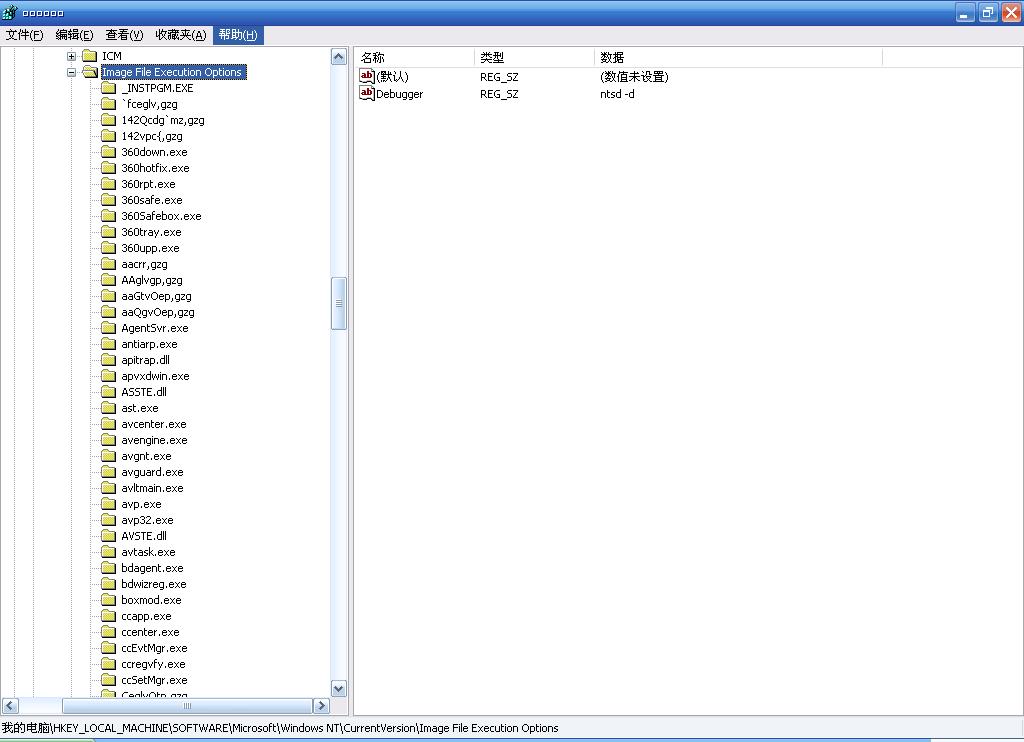The image size is (1024, 742).
Task: Select the bdagent.exe key
Action: [x=152, y=568]
